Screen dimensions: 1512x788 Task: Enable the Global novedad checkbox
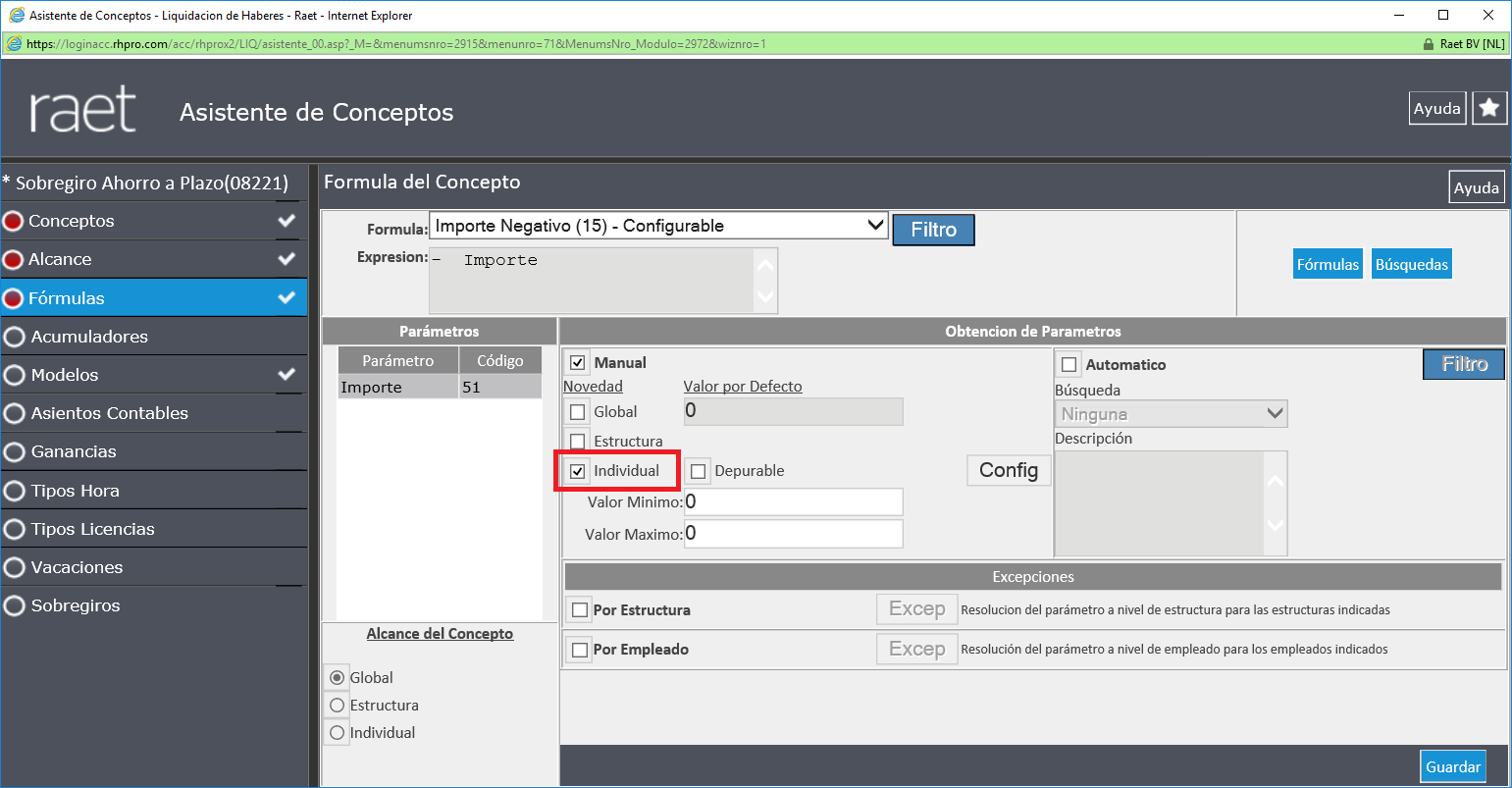[578, 412]
